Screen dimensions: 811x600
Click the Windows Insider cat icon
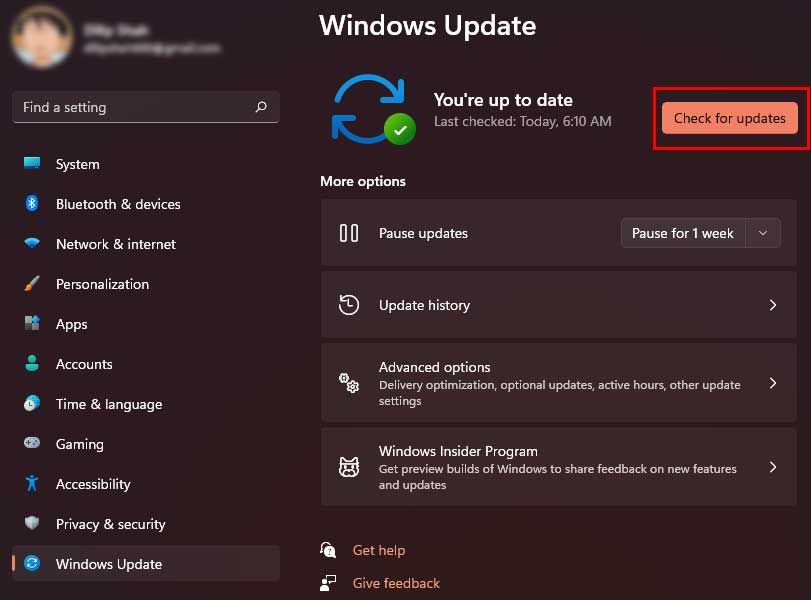tap(349, 467)
